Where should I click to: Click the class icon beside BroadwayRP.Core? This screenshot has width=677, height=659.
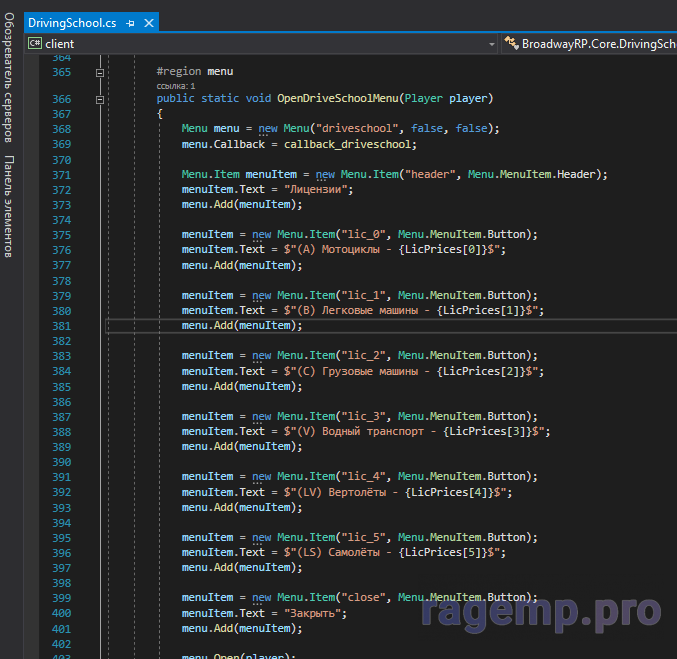[x=512, y=44]
